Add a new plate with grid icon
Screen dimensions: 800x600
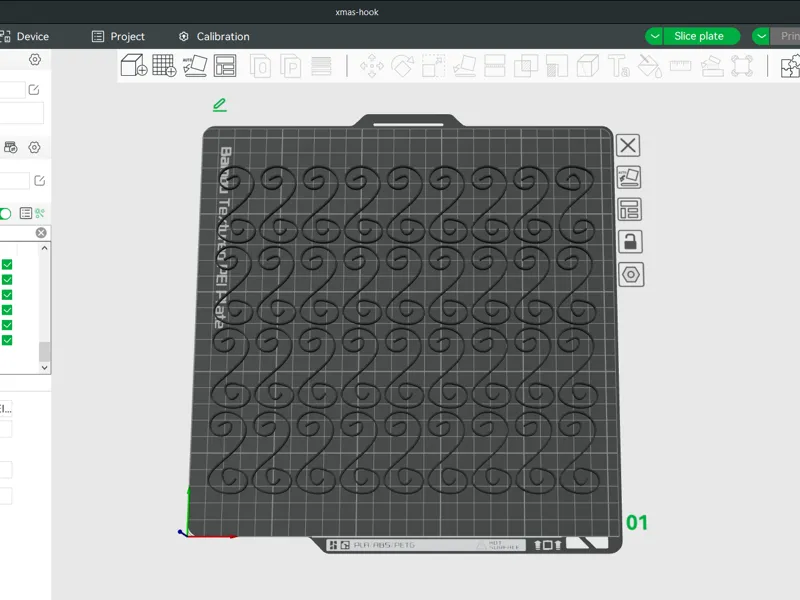coord(164,66)
